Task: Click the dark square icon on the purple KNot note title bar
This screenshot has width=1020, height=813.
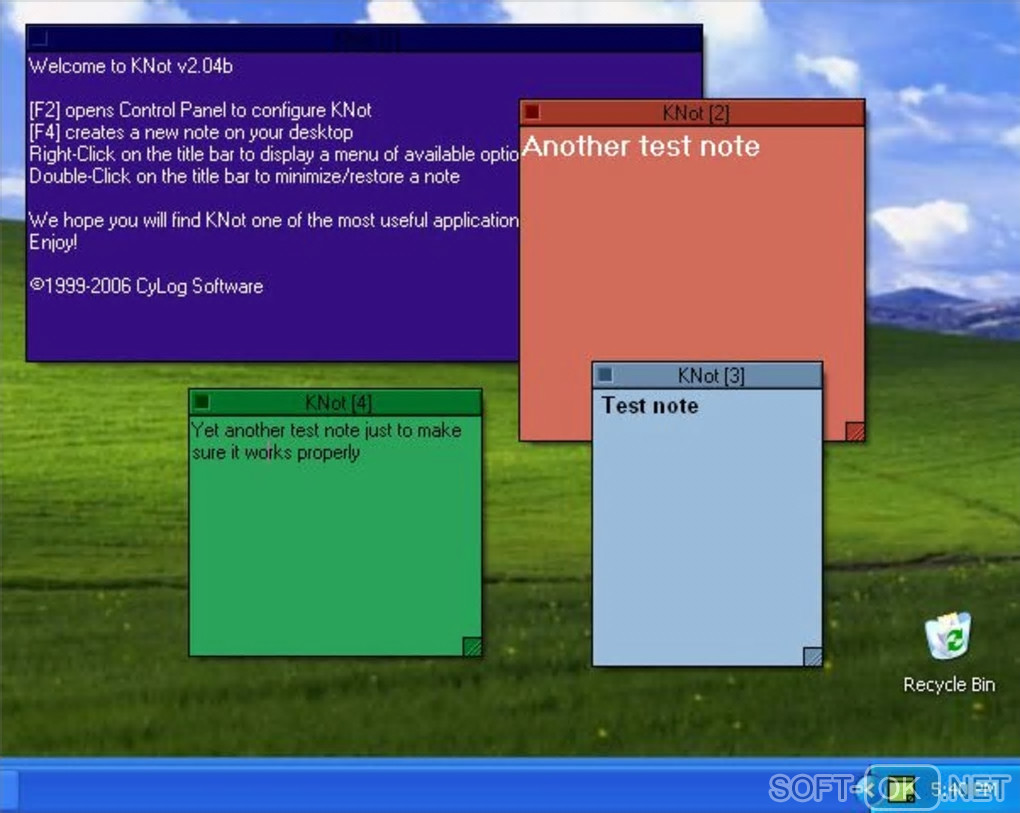Action: 39,38
